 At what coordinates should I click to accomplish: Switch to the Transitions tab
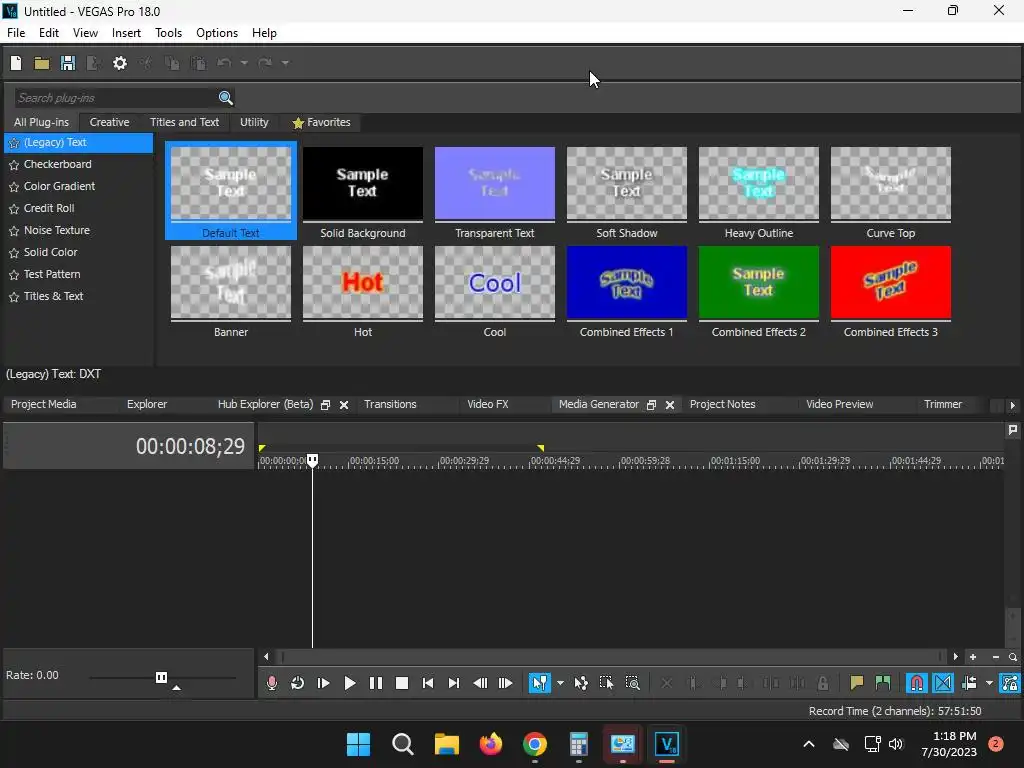390,404
